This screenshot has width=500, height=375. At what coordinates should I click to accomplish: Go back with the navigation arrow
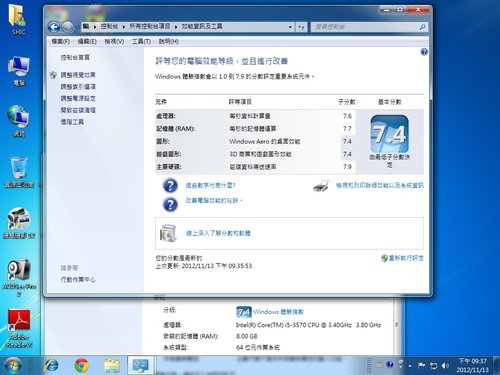(x=54, y=27)
